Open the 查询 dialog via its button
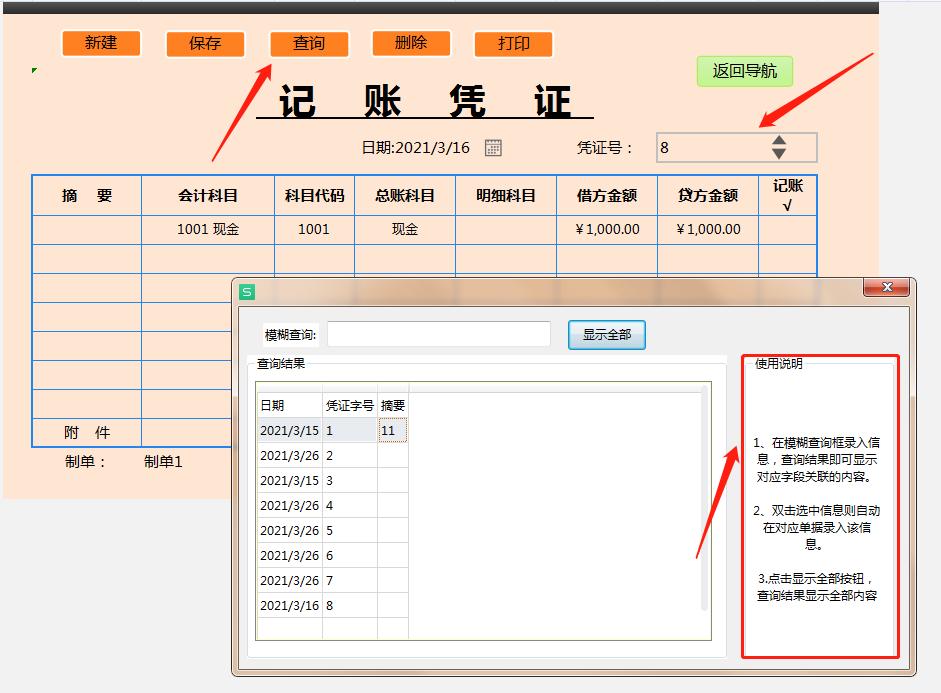 point(309,43)
